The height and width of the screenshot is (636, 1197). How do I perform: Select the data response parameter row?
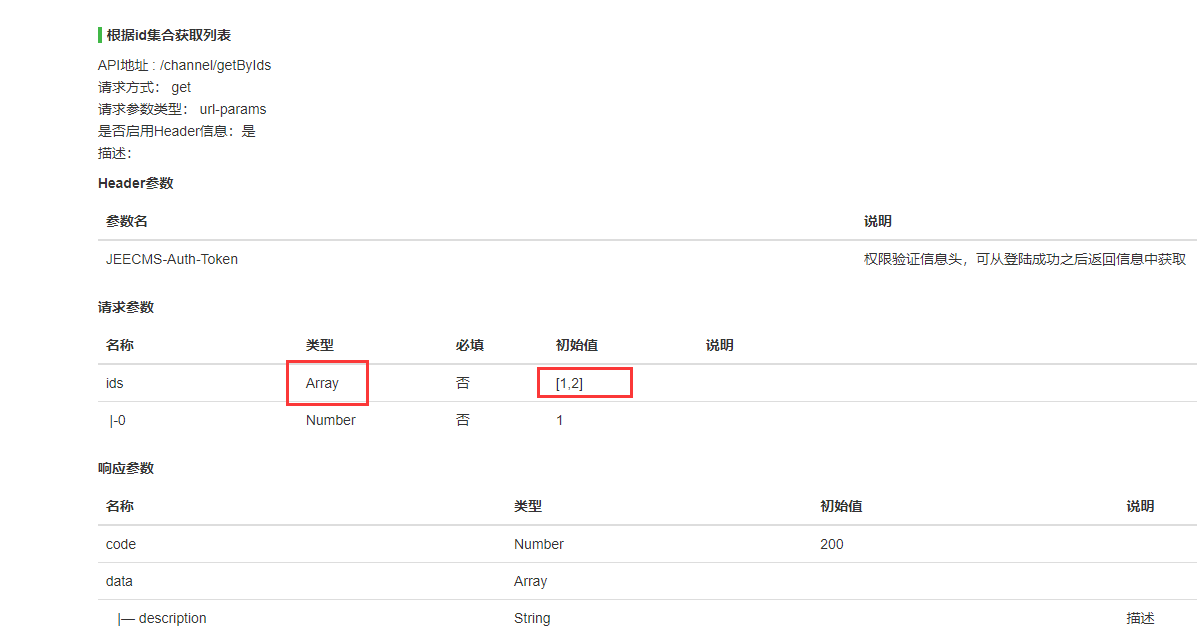[119, 581]
